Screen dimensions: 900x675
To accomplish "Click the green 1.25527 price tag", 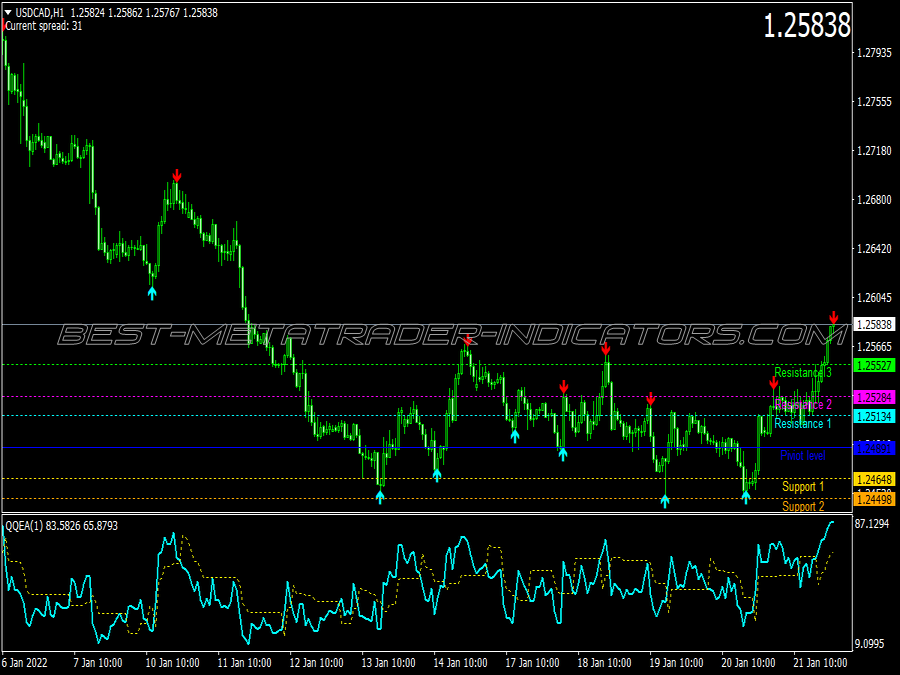I will click(874, 366).
